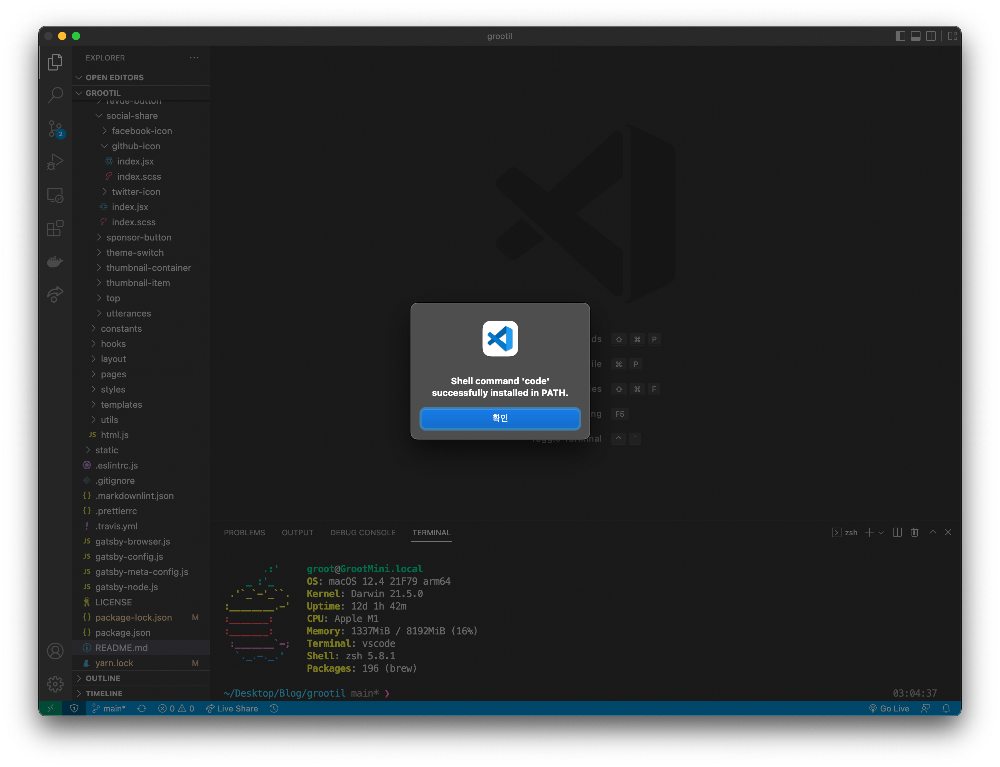Screen dimensions: 1000x767
Task: Click errors and warnings count in status bar
Action: 176,708
